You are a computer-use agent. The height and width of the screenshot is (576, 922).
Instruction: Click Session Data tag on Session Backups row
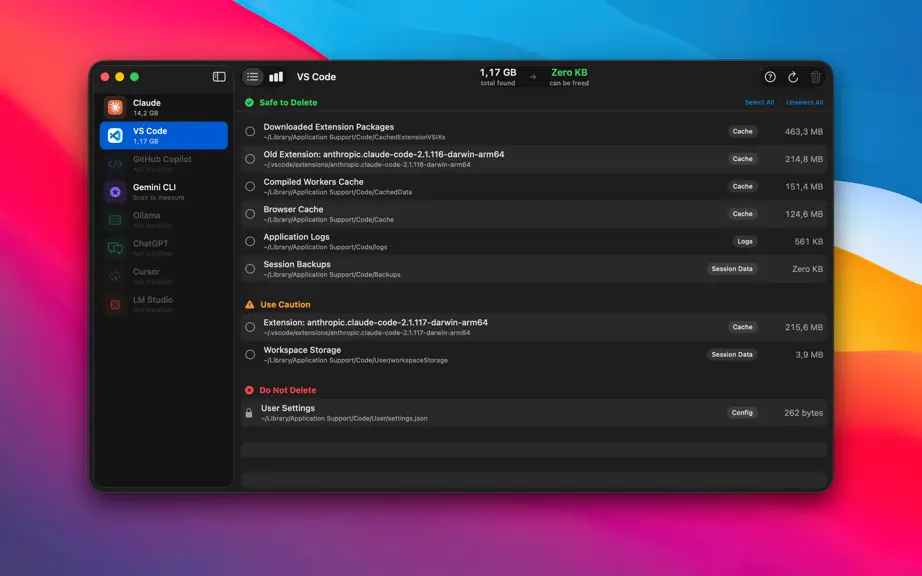click(731, 269)
